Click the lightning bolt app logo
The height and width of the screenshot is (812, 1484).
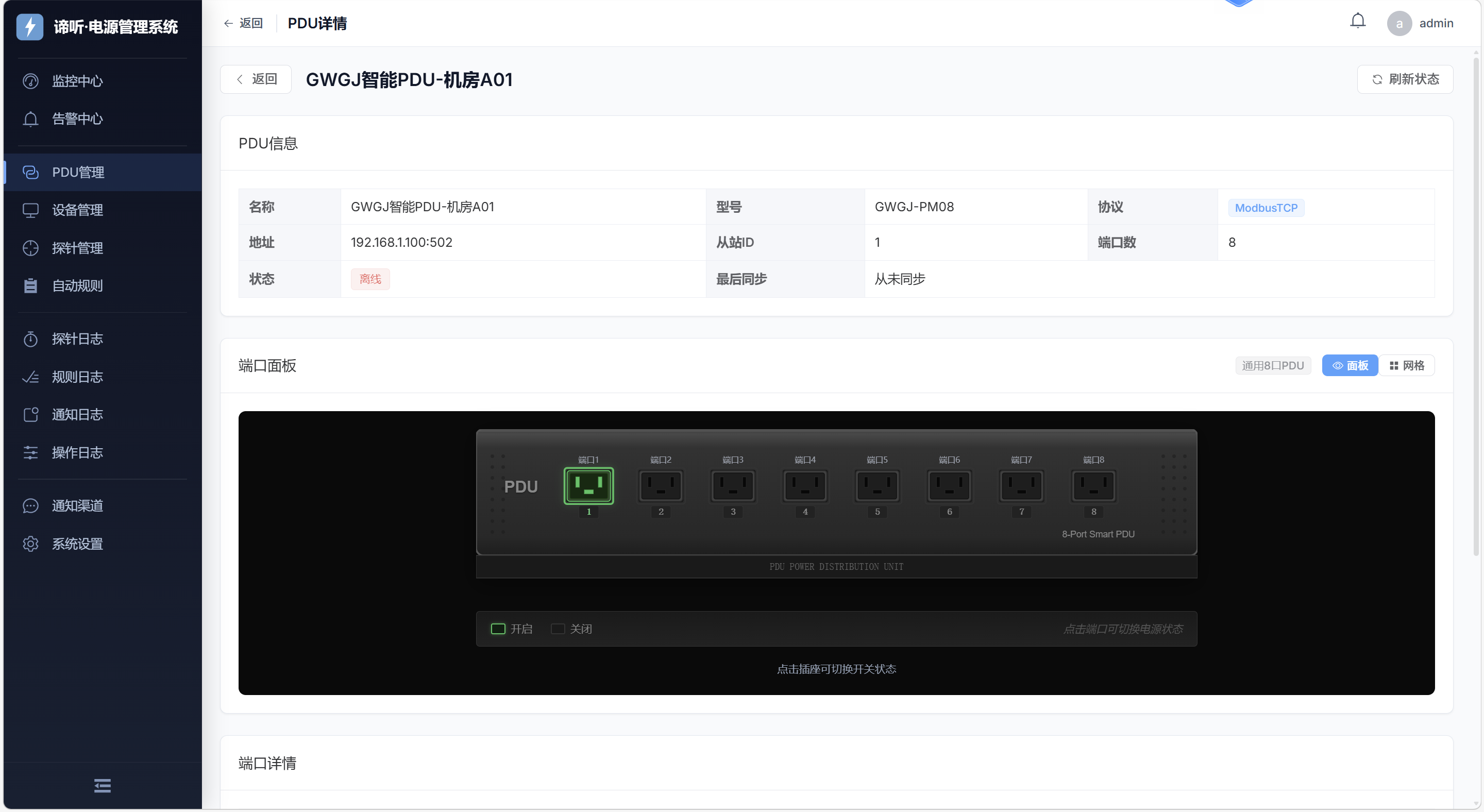[29, 26]
